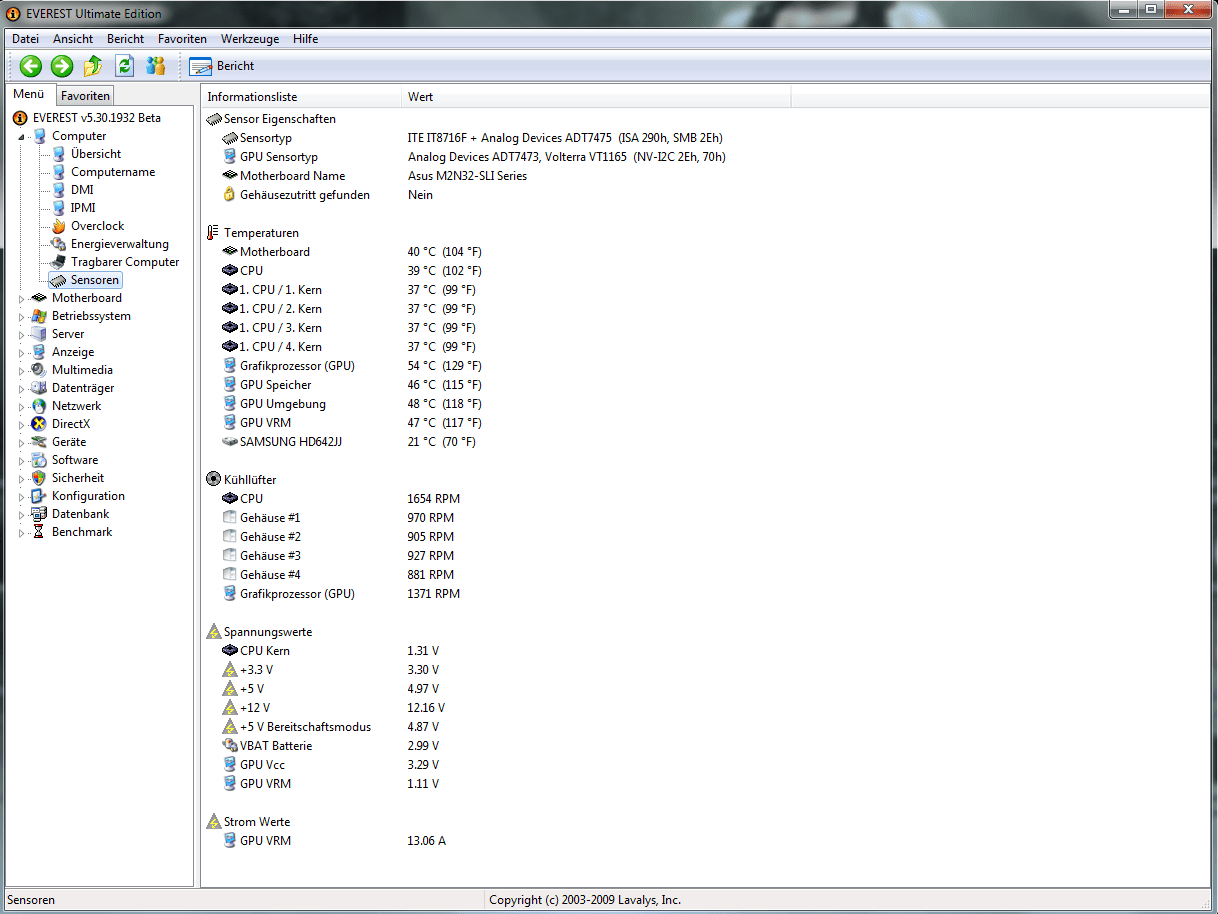Expand the Netzwerk tree node
The image size is (1218, 914).
pyautogui.click(x=22, y=406)
